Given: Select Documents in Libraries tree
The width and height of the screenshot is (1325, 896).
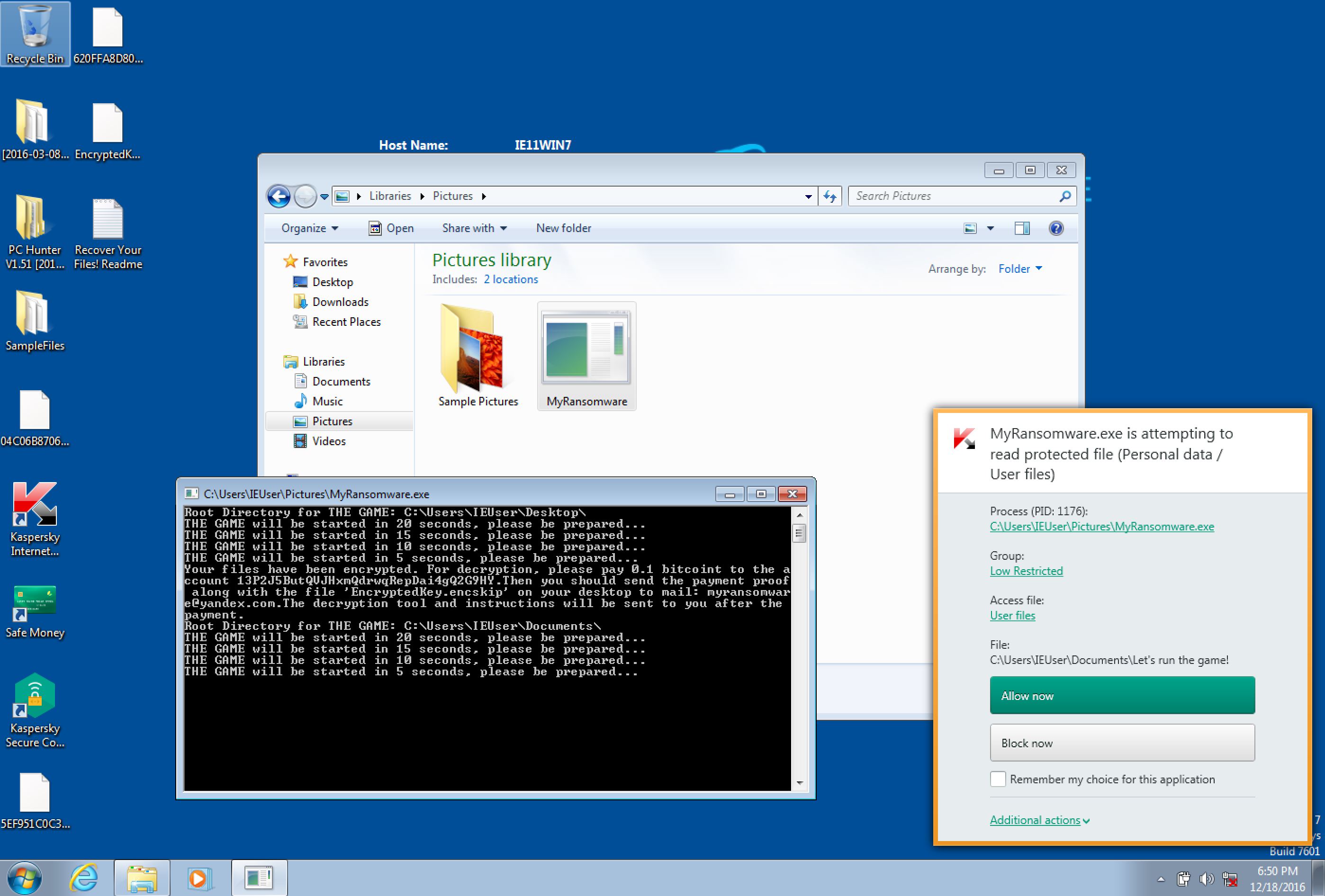Looking at the screenshot, I should 341,381.
